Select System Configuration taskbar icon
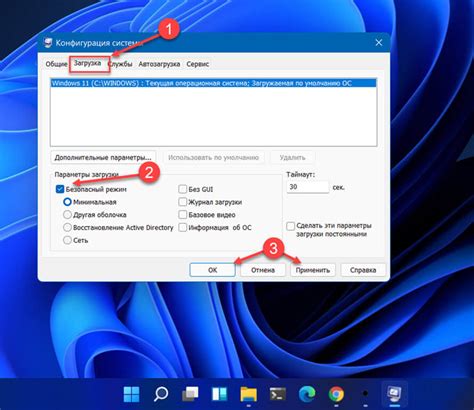 click(x=394, y=394)
